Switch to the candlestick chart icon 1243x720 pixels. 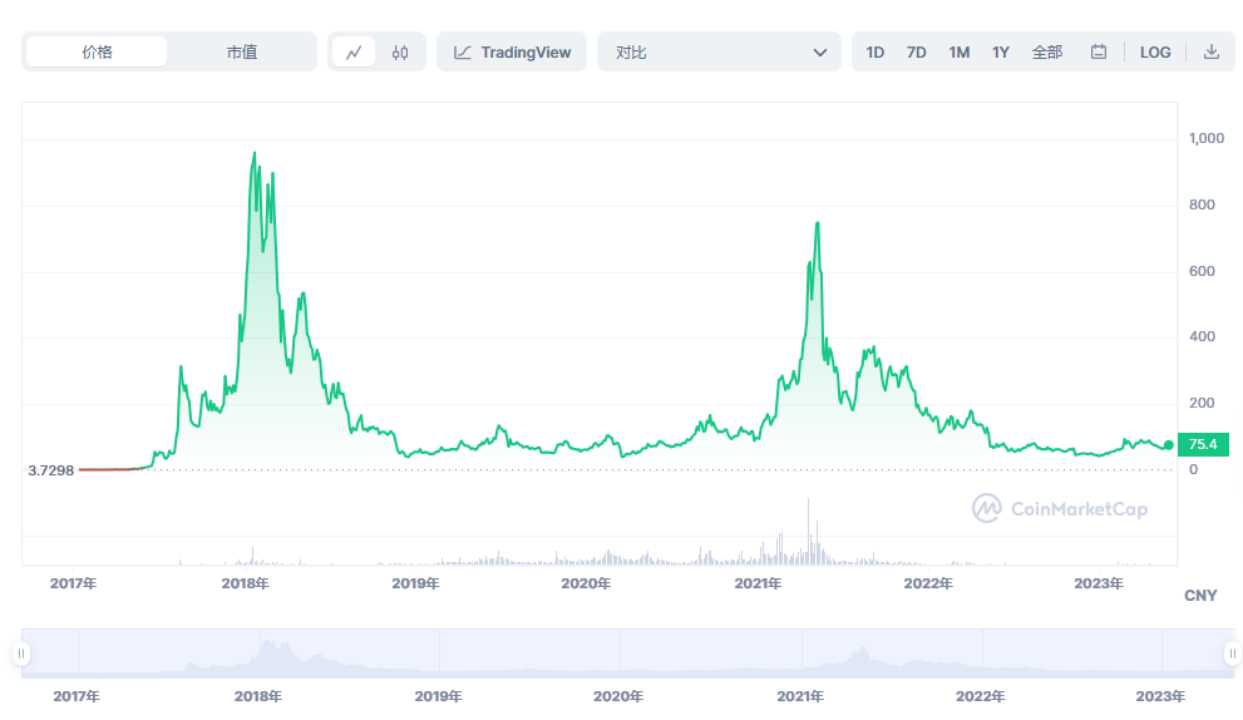(400, 52)
